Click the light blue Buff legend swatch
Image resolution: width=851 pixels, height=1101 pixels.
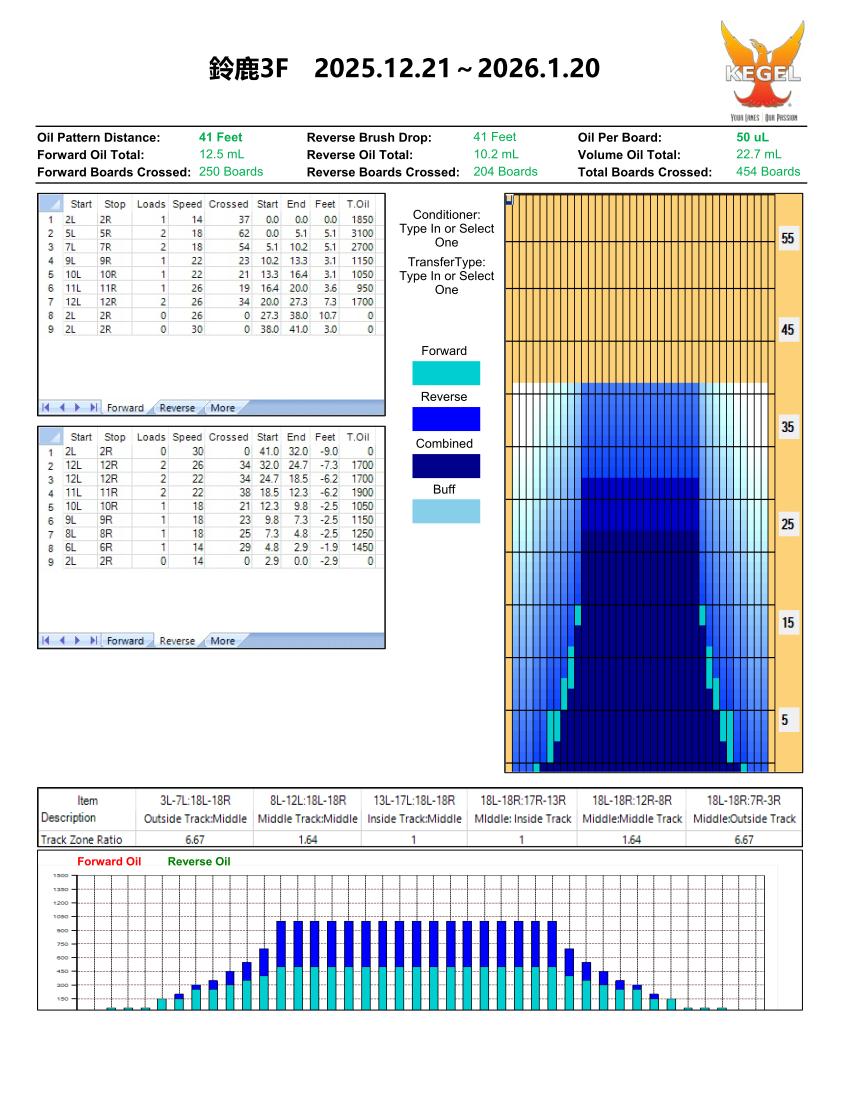tap(446, 511)
